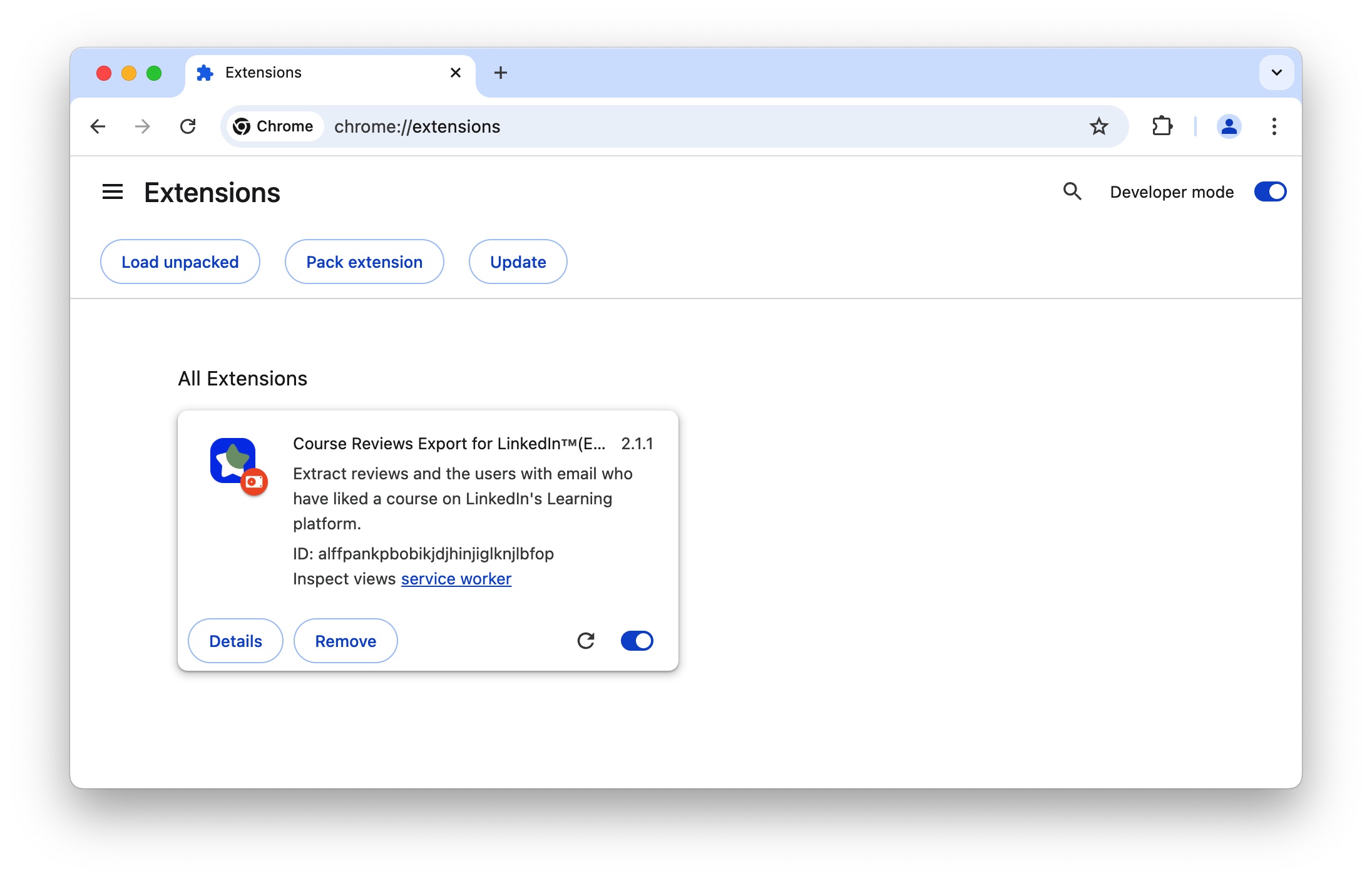Bookmark this page with the star icon
The height and width of the screenshot is (881, 1372).
[1100, 126]
